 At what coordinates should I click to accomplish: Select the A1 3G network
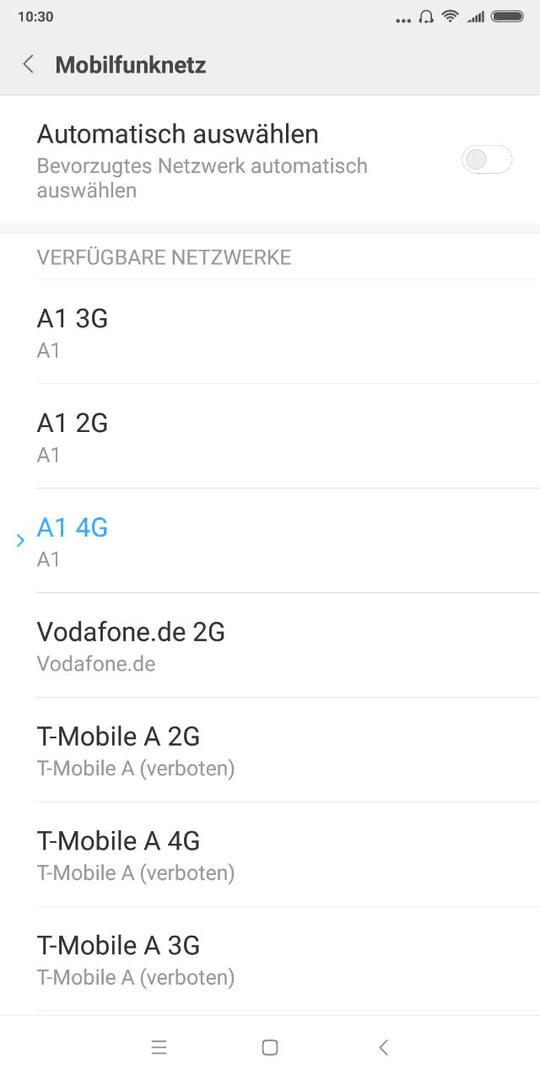(x=270, y=332)
